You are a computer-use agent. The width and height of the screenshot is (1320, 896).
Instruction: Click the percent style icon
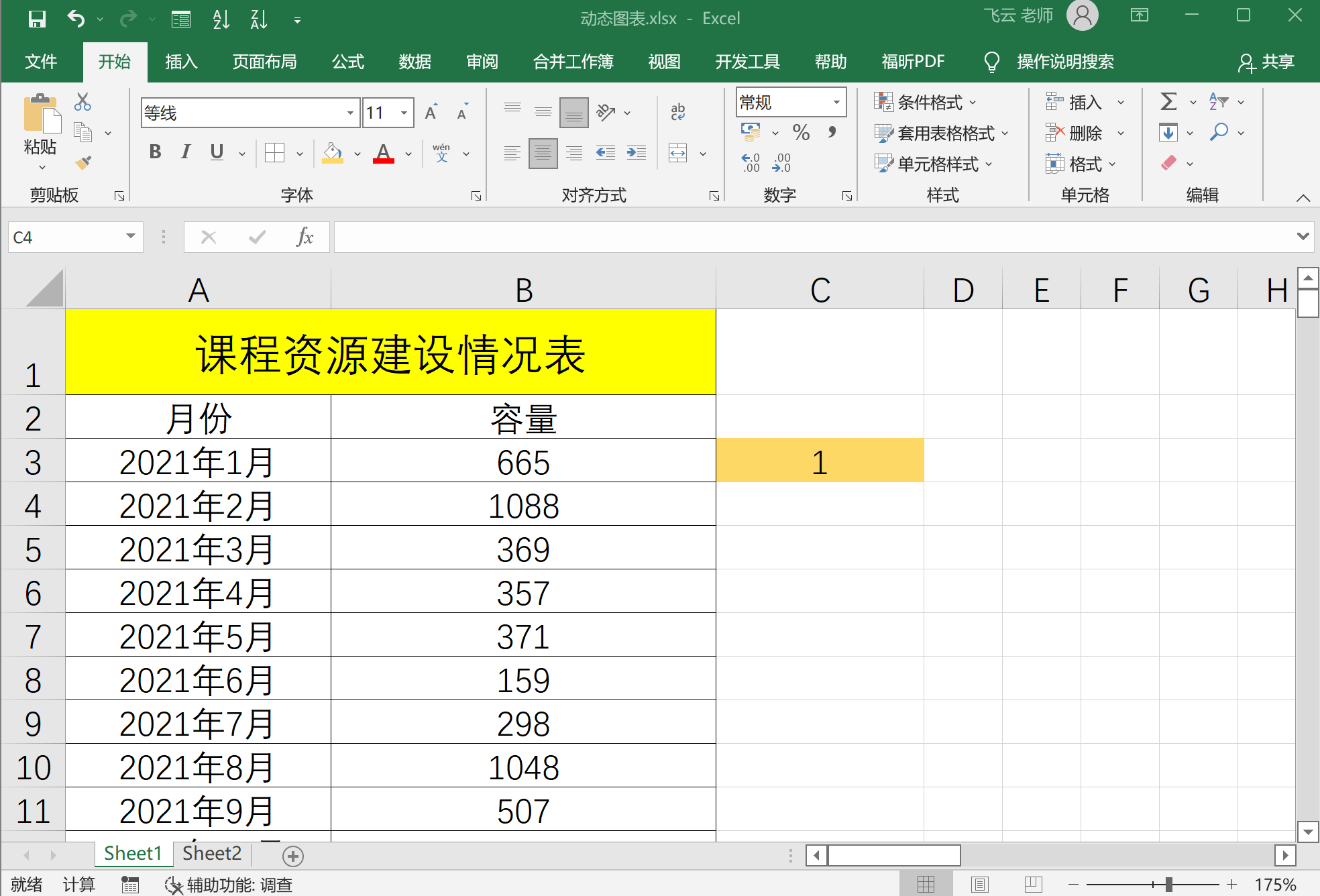(801, 132)
